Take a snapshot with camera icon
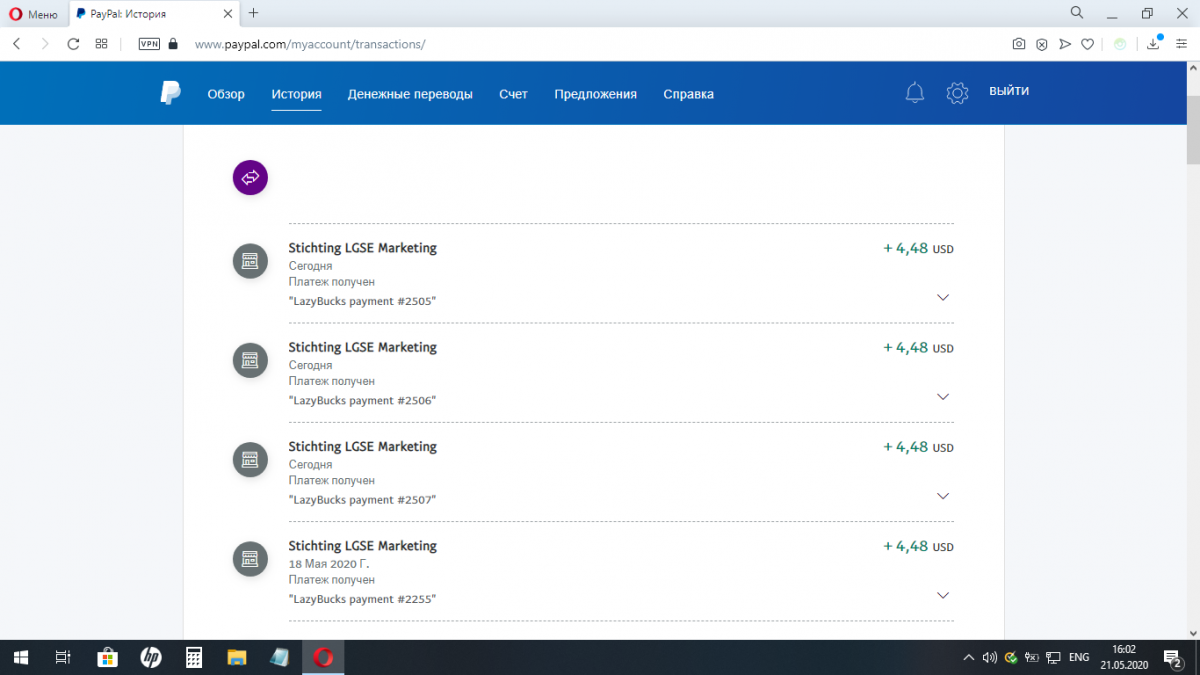The image size is (1200, 675). pos(1018,44)
